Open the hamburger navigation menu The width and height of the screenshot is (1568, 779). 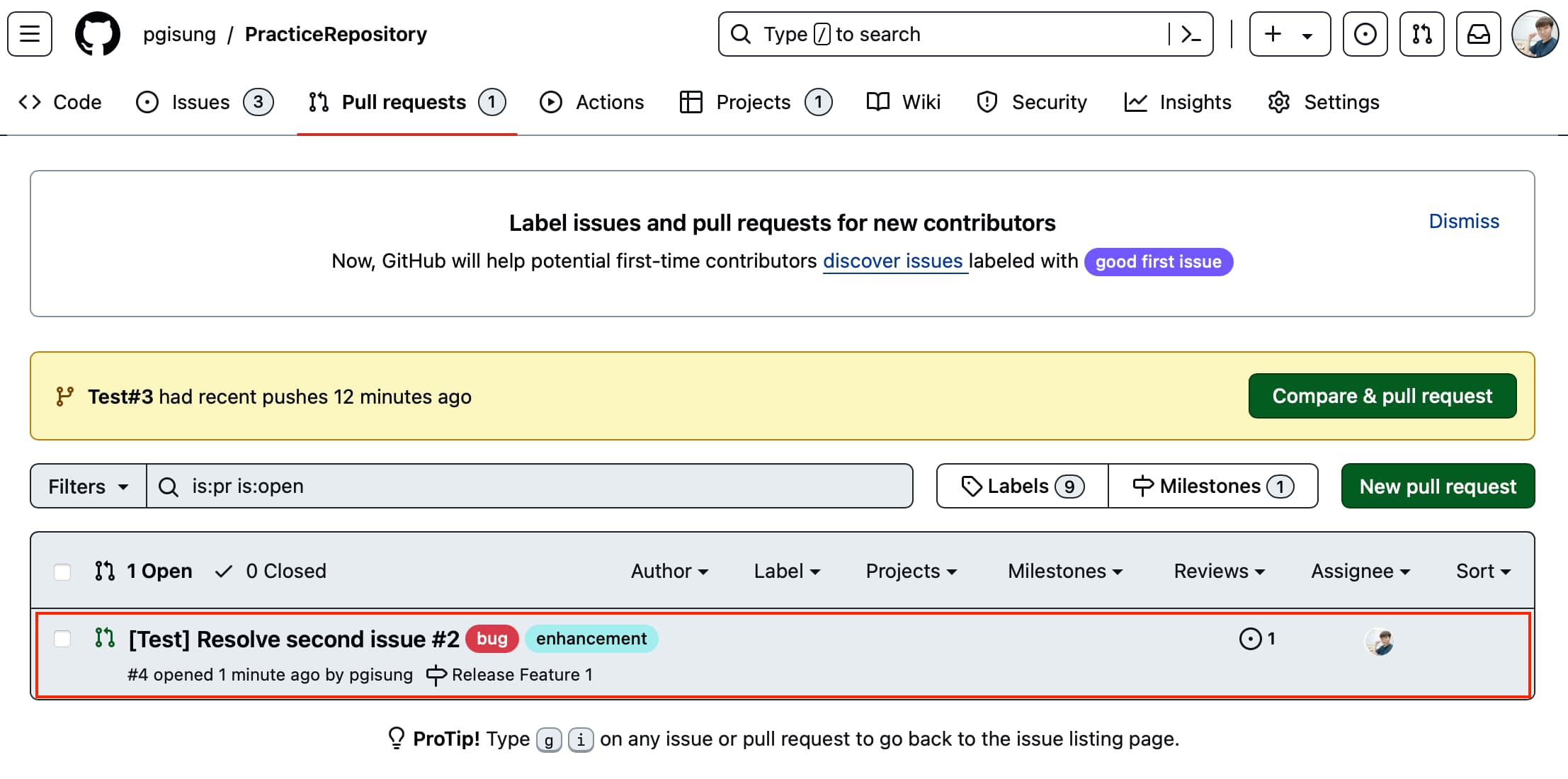[30, 34]
